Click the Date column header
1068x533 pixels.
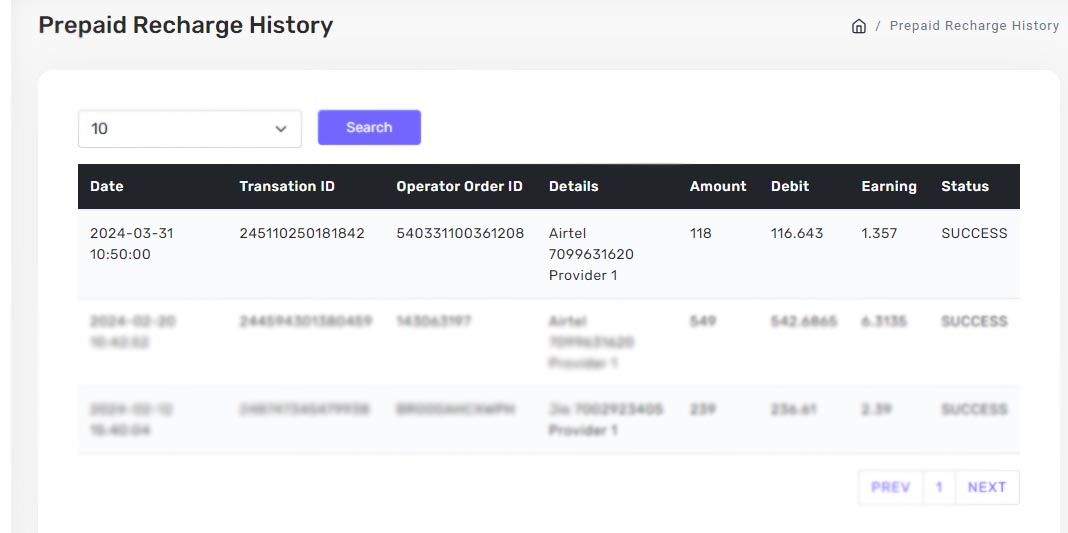[x=107, y=186]
